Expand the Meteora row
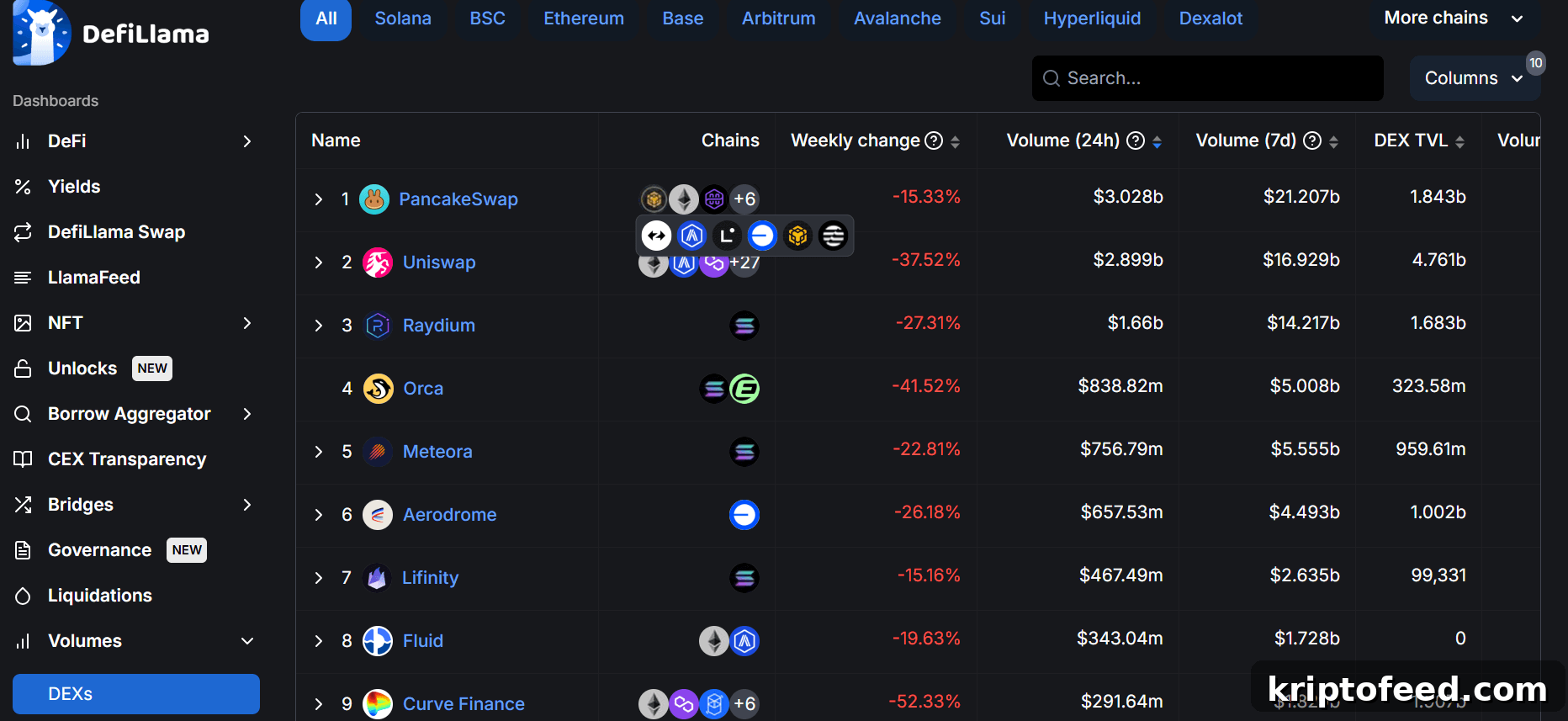Image resolution: width=1568 pixels, height=721 pixels. click(x=319, y=452)
